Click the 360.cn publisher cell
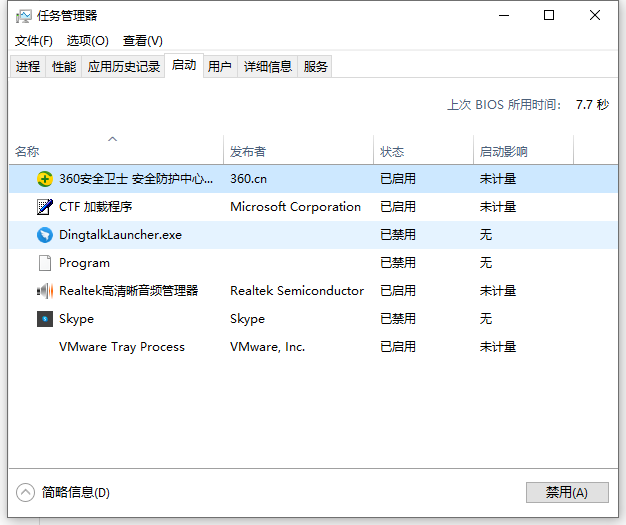626x525 pixels. coord(248,179)
